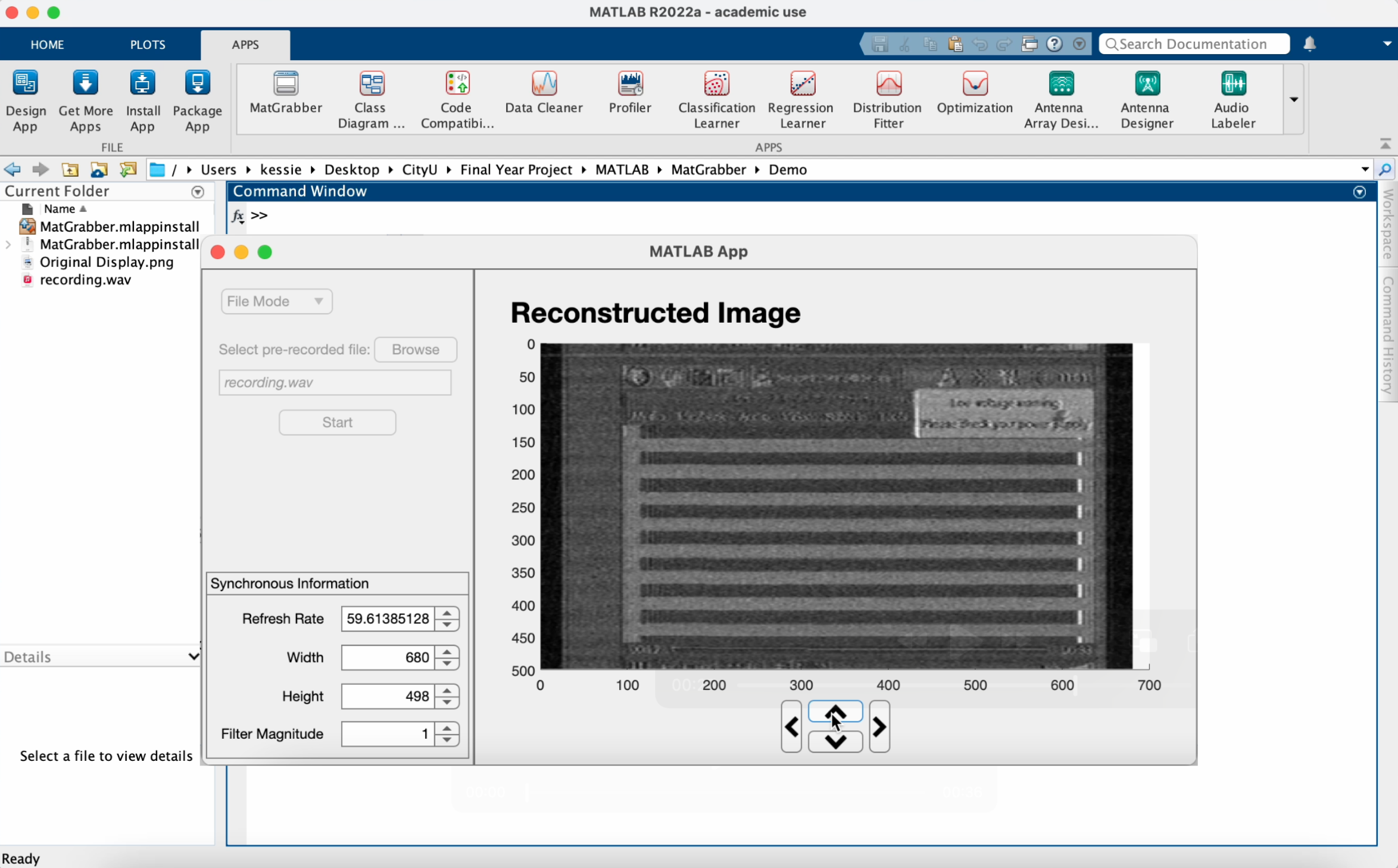Click Desktop in the folder path
This screenshot has width=1398, height=868.
pyautogui.click(x=352, y=170)
